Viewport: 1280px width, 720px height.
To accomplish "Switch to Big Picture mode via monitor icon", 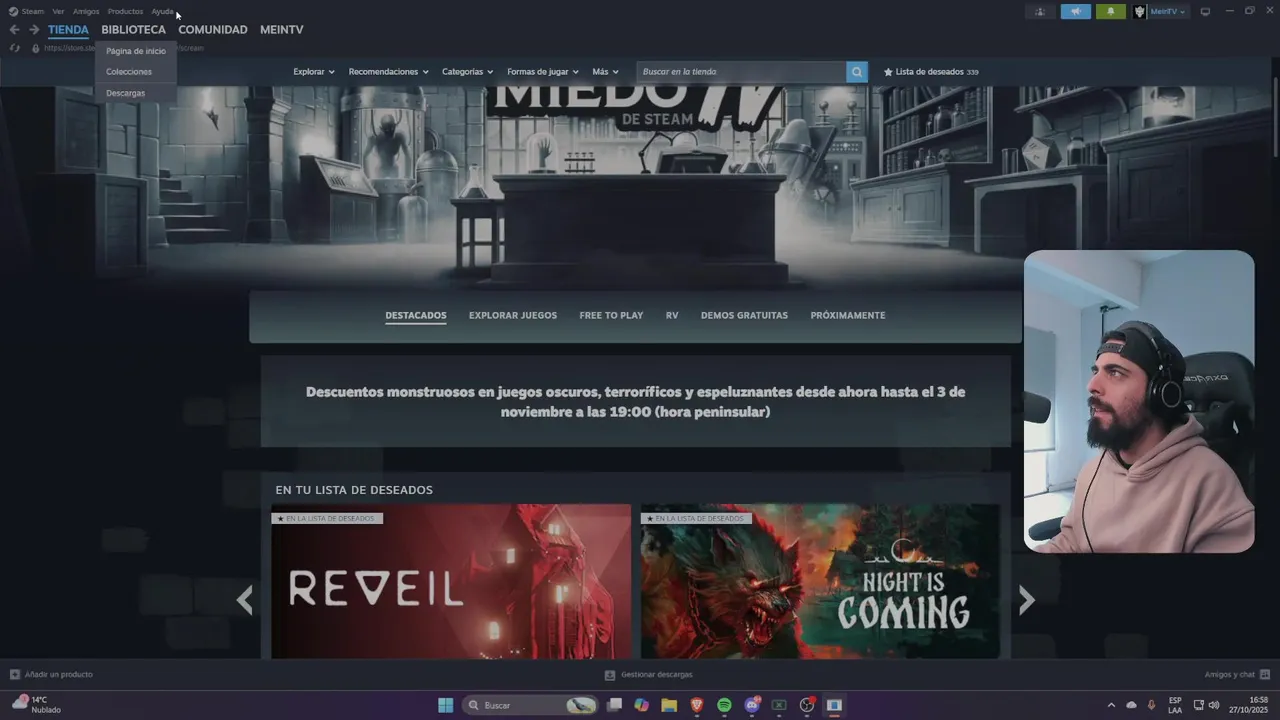I will pos(1205,12).
